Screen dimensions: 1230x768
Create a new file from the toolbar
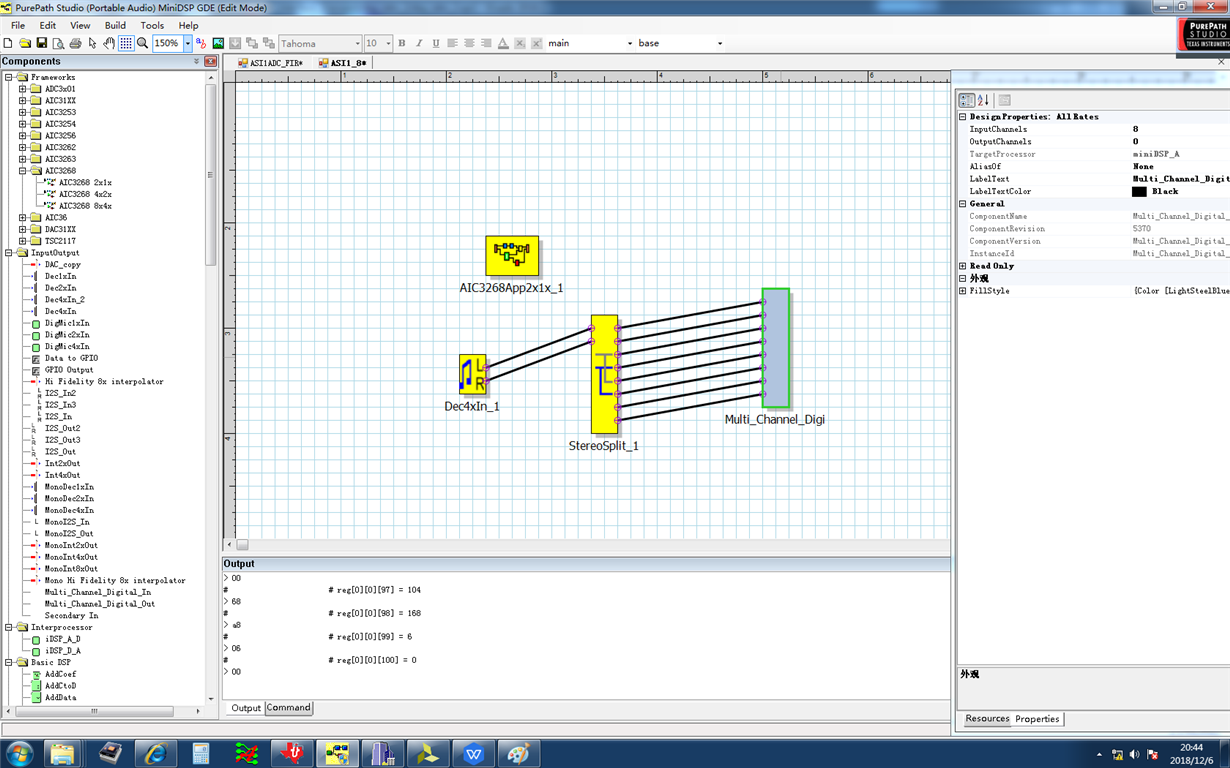tap(8, 44)
